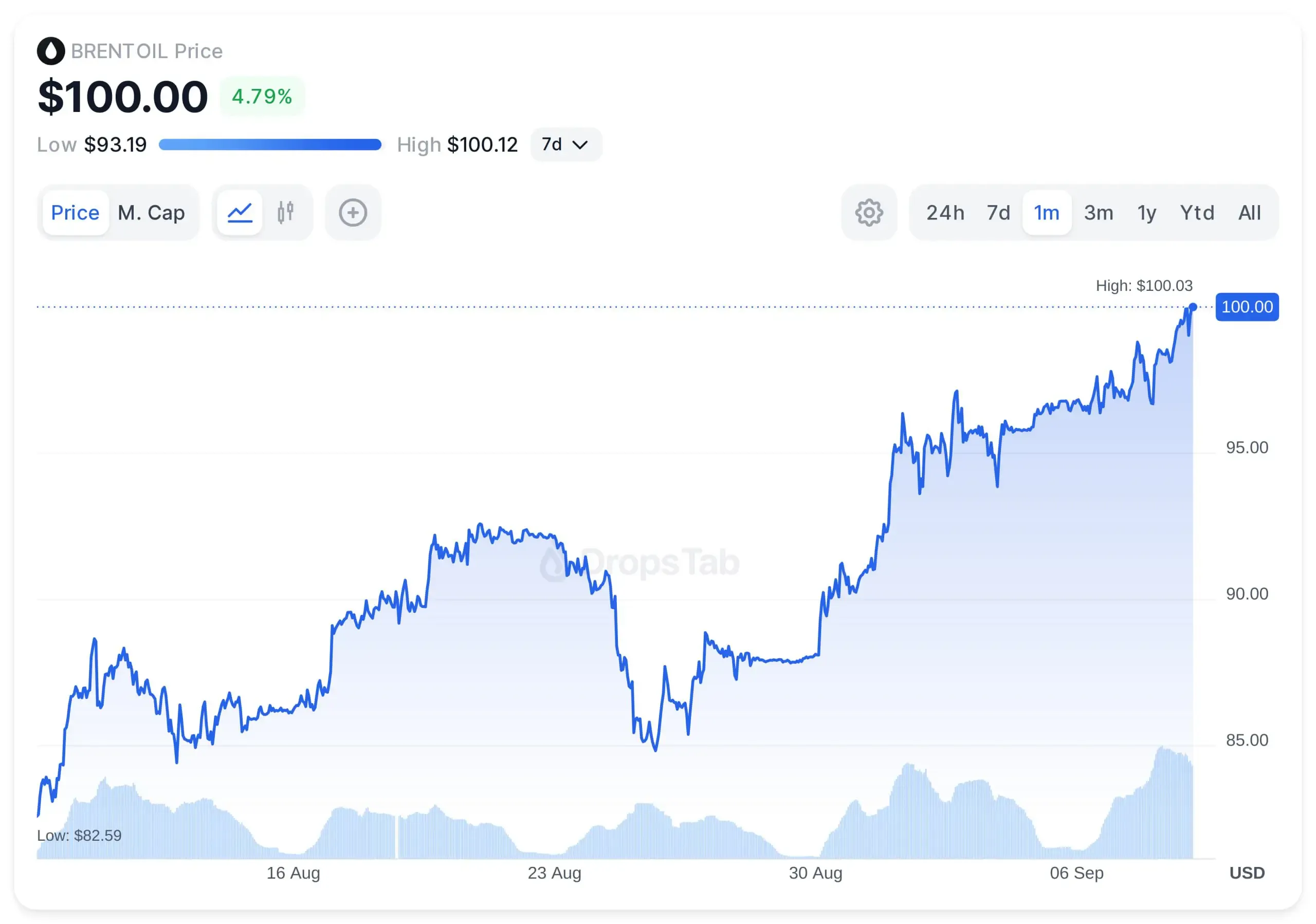Open chart settings gear icon
1316x924 pixels.
coord(869,213)
